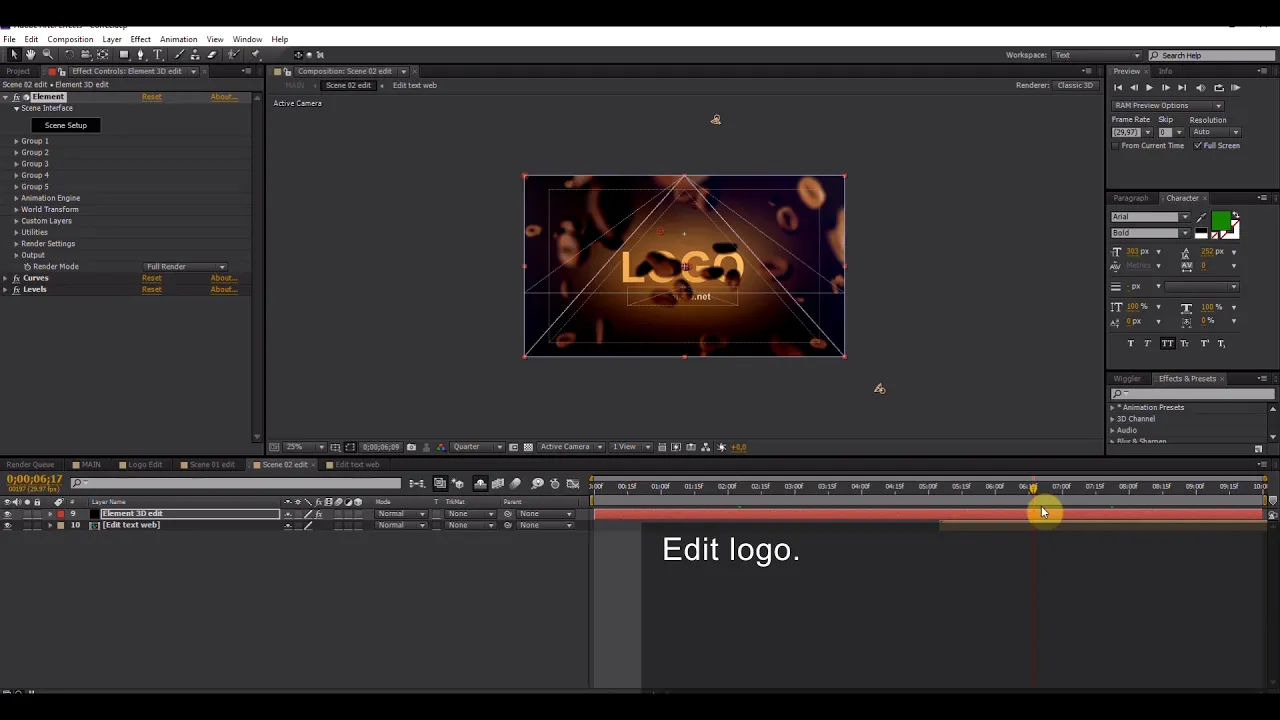This screenshot has width=1280, height=720.
Task: Select the Rectangle shape tool
Action: coord(124,54)
